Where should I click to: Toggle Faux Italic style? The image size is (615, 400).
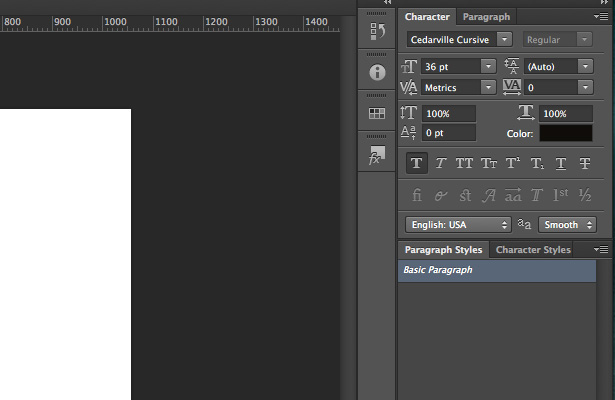click(440, 163)
